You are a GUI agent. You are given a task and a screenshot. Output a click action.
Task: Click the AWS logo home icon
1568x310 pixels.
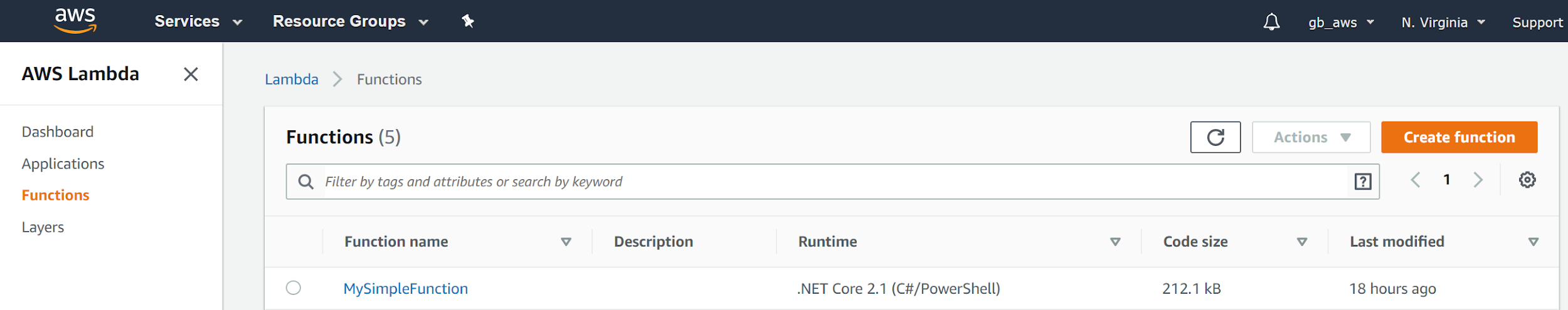(x=75, y=21)
